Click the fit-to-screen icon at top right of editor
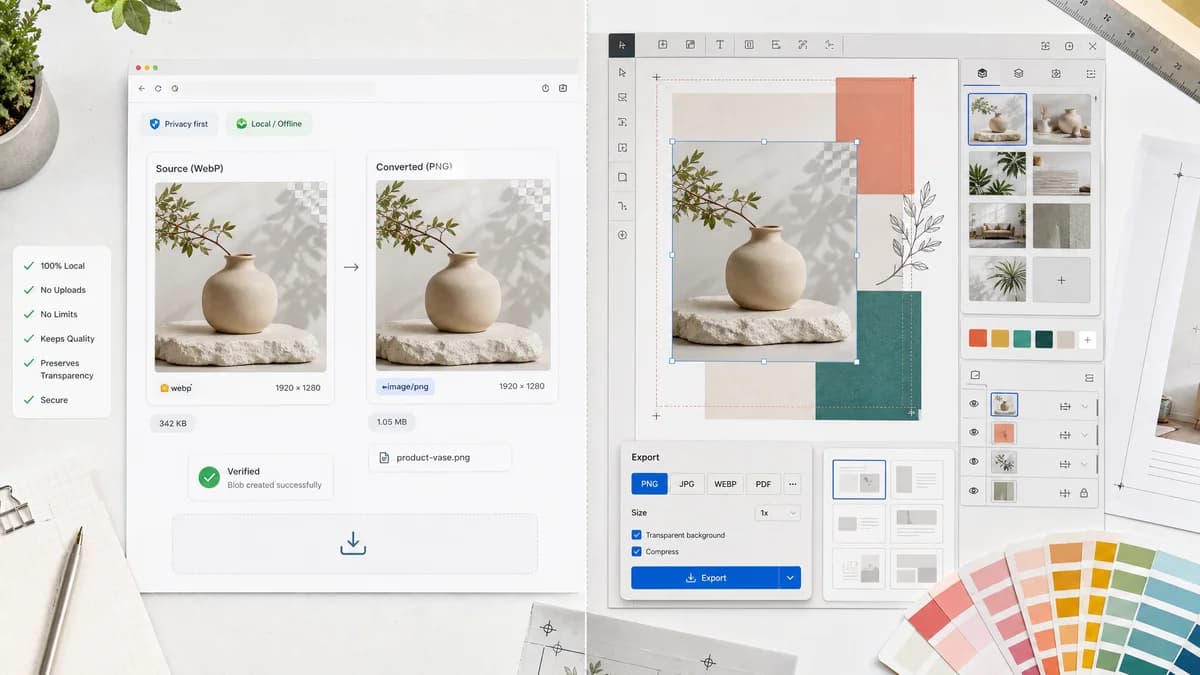The height and width of the screenshot is (675, 1200). pyautogui.click(x=1045, y=46)
